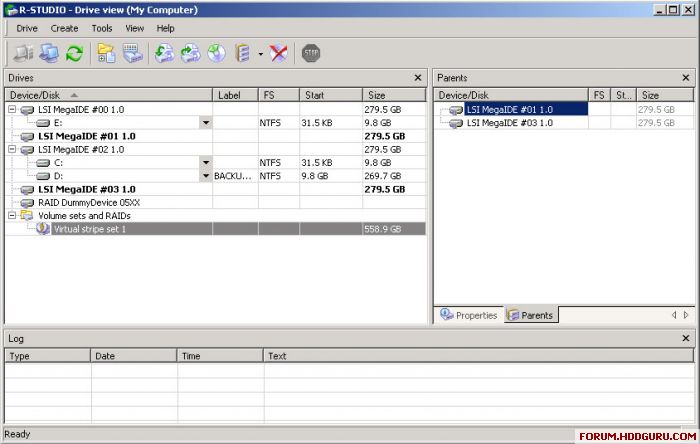Sort Drives by Device/Disk column

click(x=109, y=95)
